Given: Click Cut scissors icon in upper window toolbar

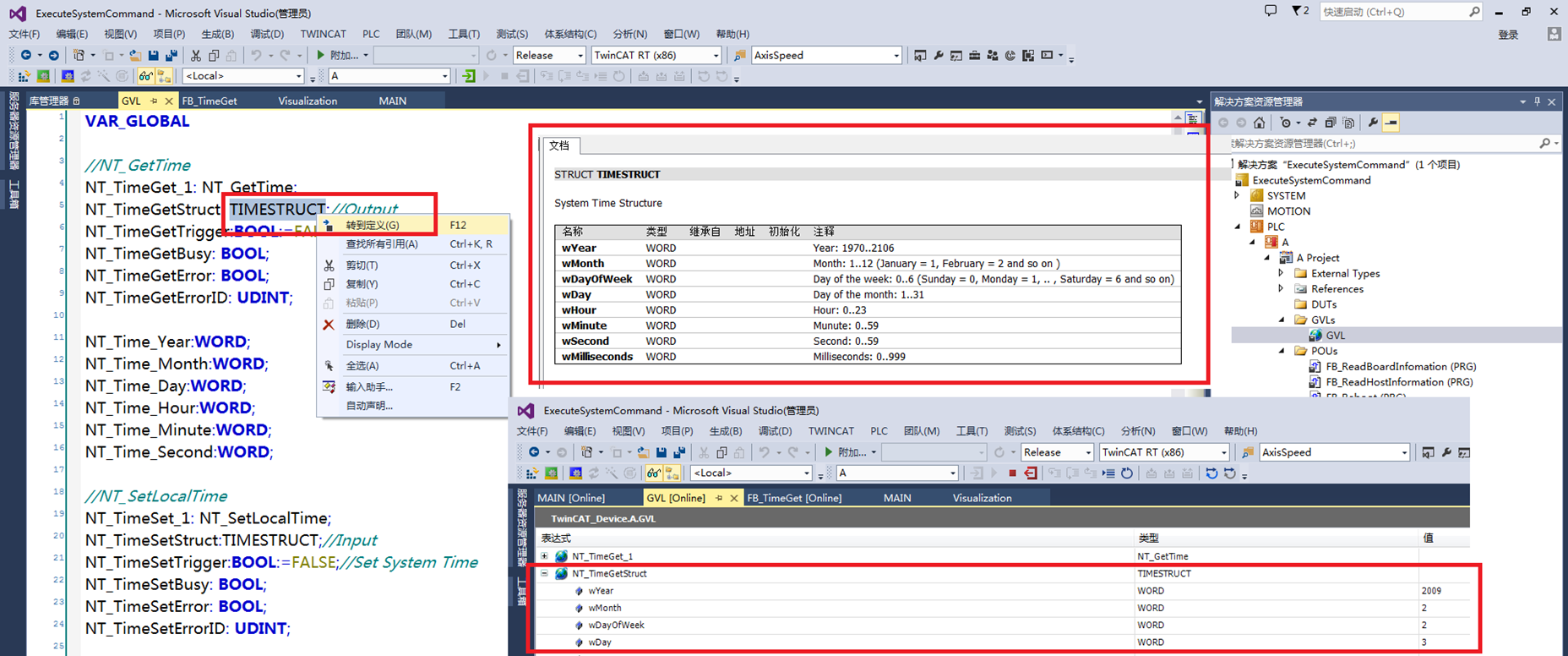Looking at the screenshot, I should (x=196, y=55).
